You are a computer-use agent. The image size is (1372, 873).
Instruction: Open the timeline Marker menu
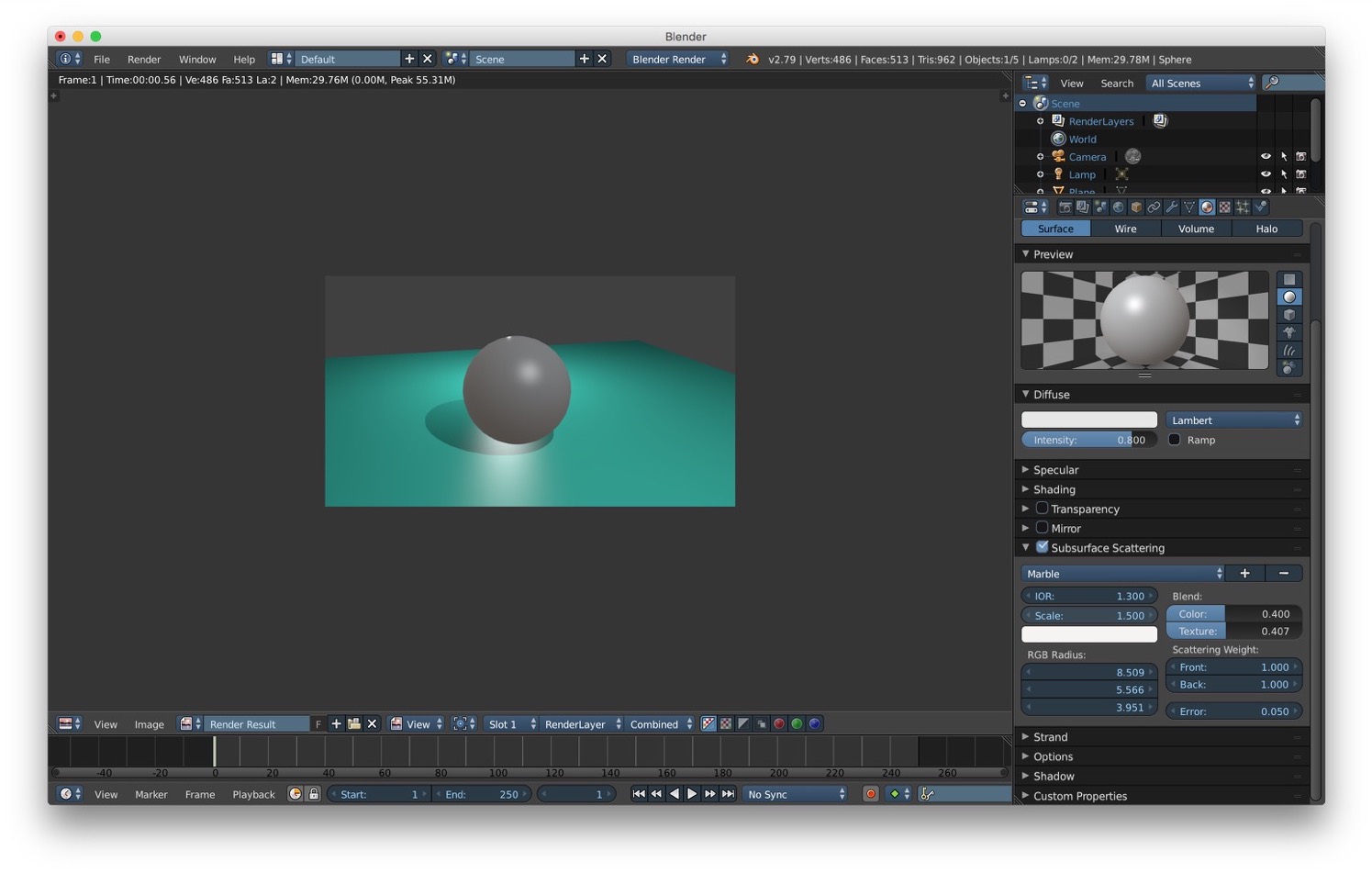point(151,794)
